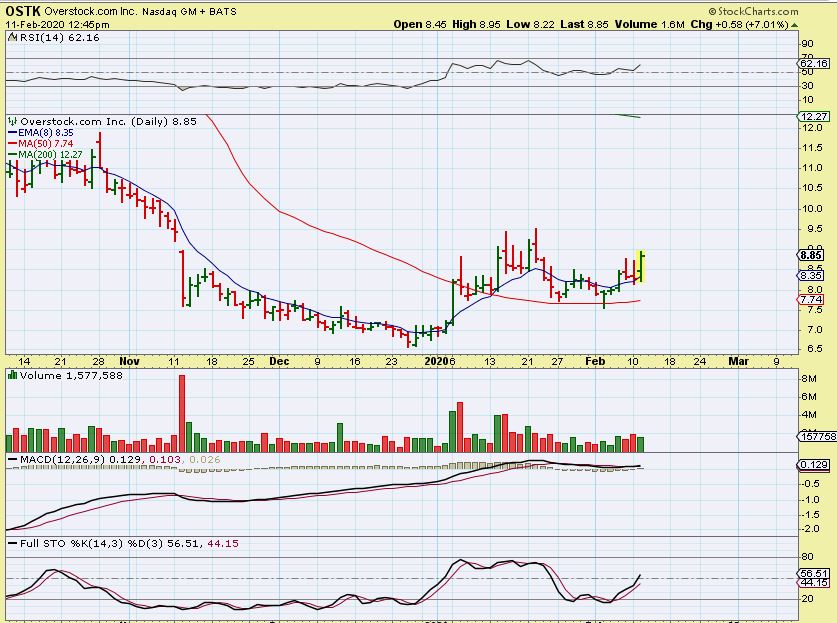Click the Nov label on the date axis

(x=129, y=361)
